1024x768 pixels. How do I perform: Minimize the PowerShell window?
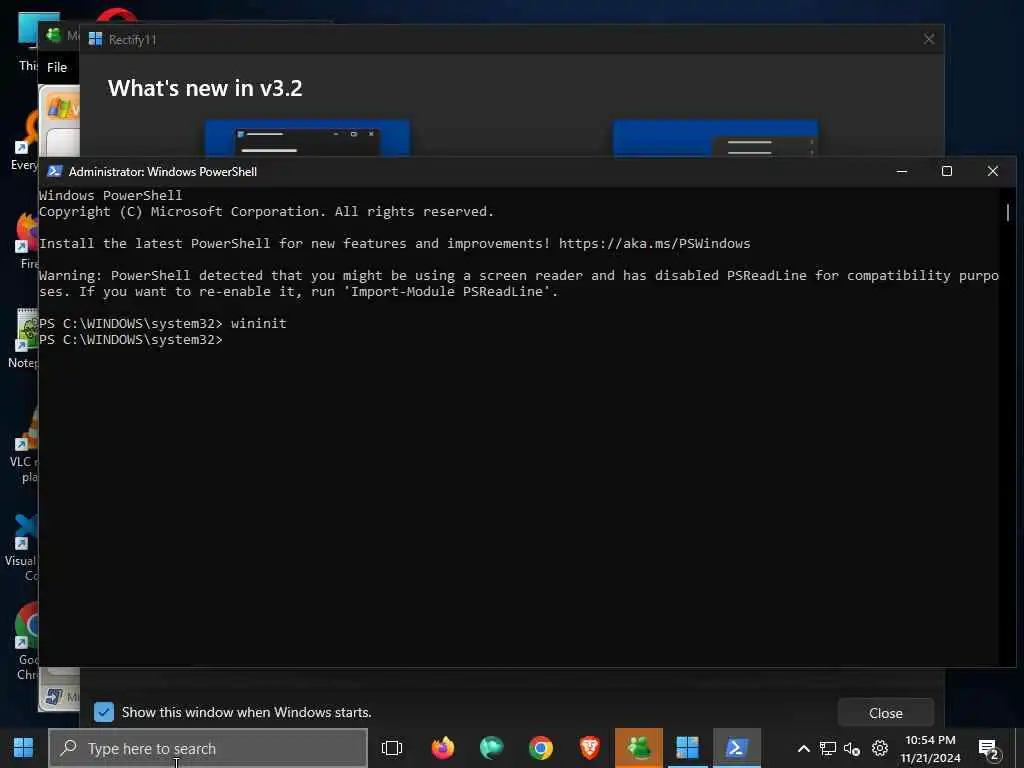[902, 171]
